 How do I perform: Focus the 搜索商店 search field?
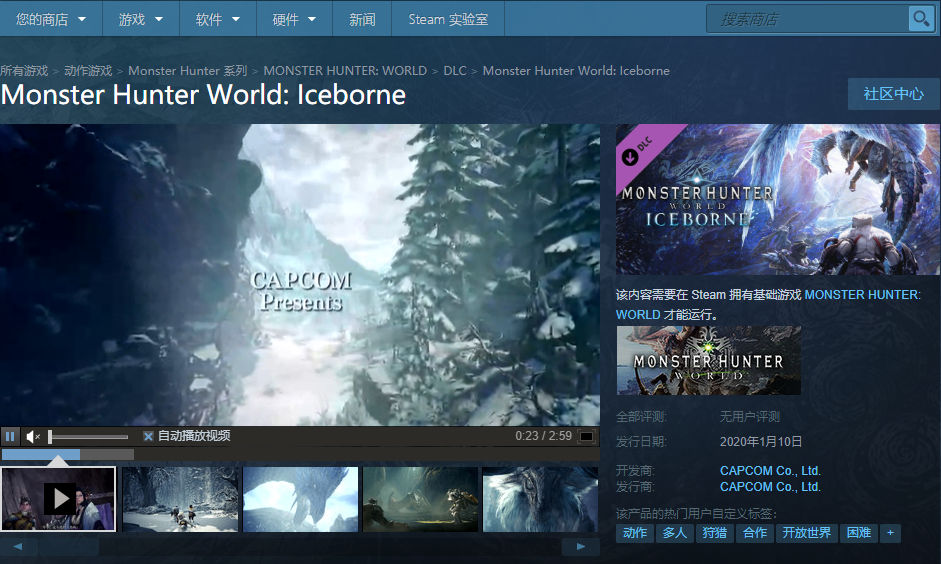(808, 19)
